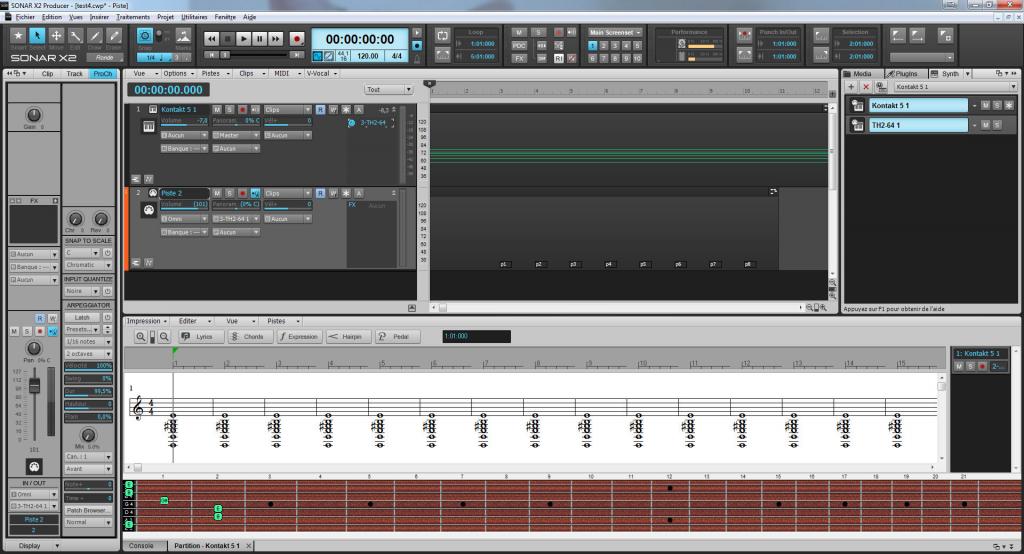Pick the Move tool
The image size is (1024, 554).
click(x=56, y=36)
